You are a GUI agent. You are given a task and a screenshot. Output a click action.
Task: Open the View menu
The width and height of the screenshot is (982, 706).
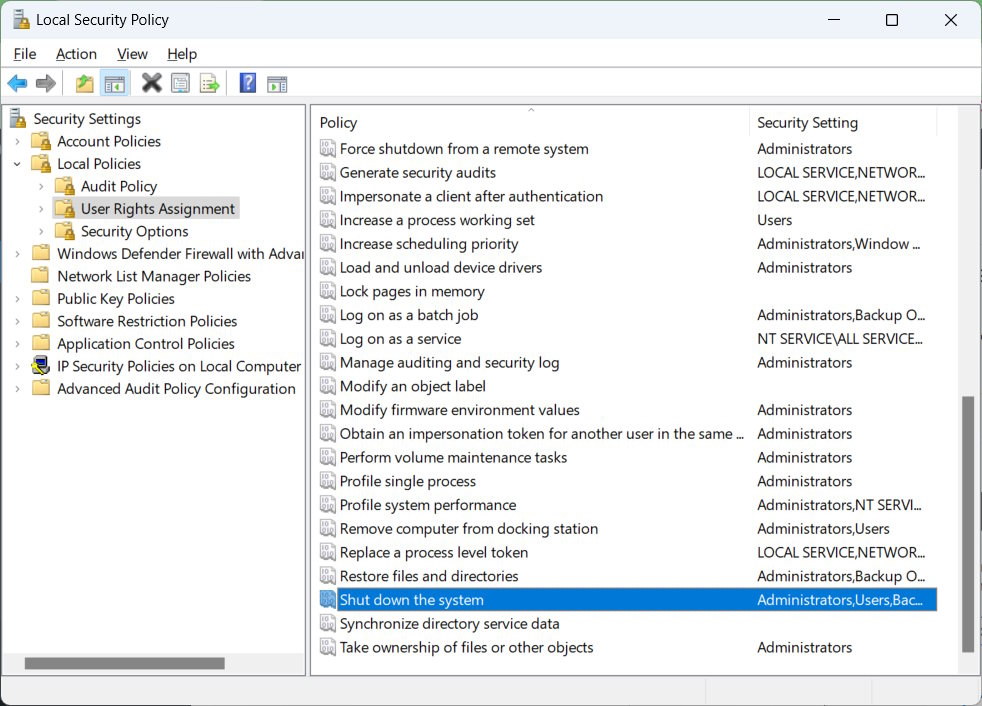point(131,54)
